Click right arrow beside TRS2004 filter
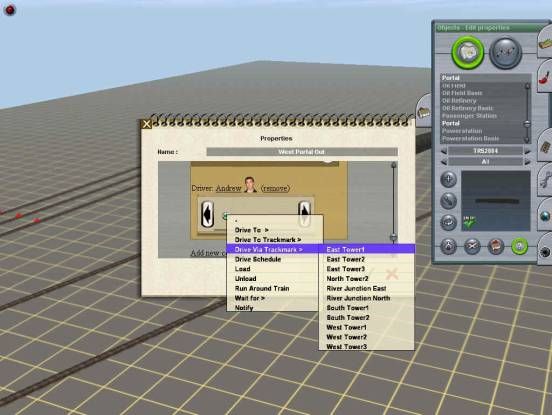 [x=527, y=151]
